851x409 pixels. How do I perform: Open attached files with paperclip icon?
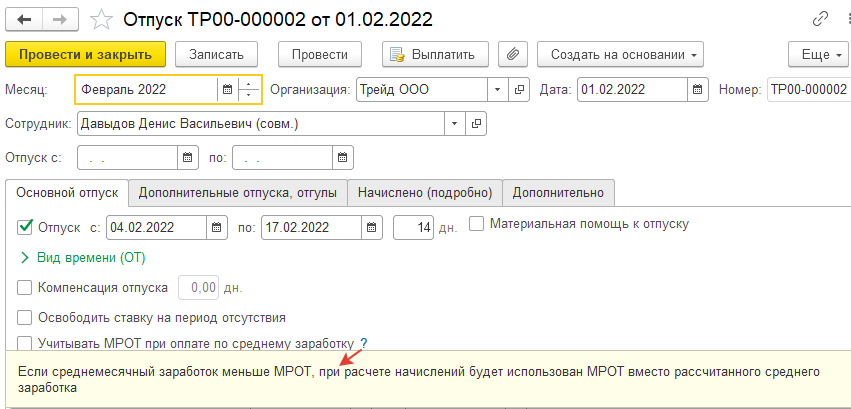513,54
